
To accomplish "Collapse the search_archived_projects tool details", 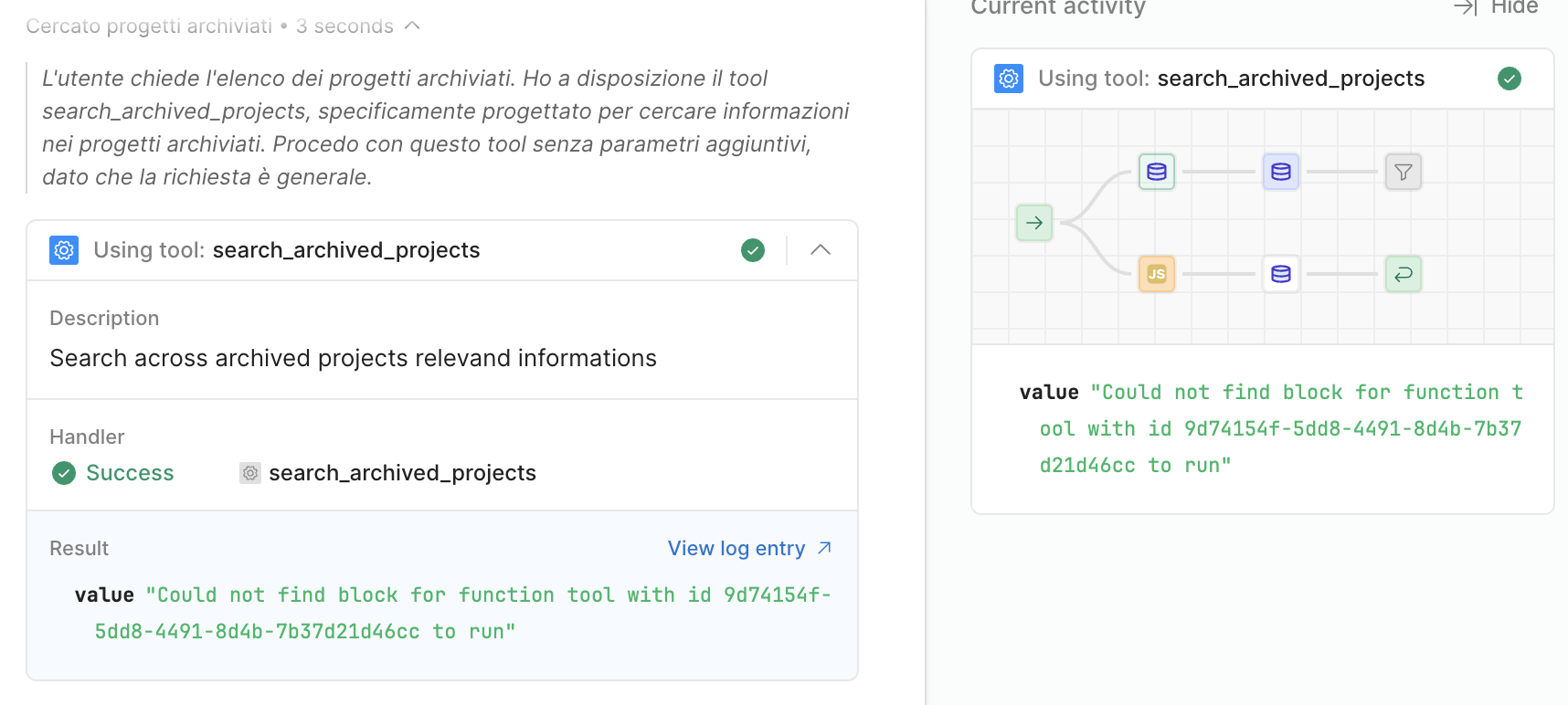I will (x=820, y=250).
